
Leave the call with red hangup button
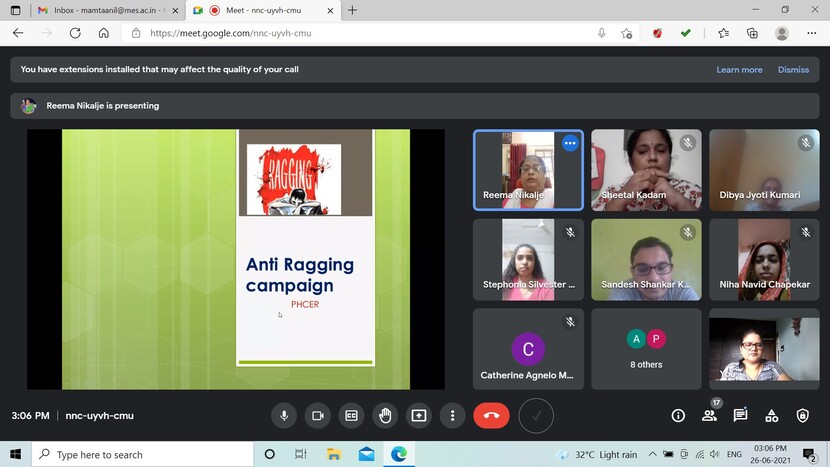coord(491,415)
